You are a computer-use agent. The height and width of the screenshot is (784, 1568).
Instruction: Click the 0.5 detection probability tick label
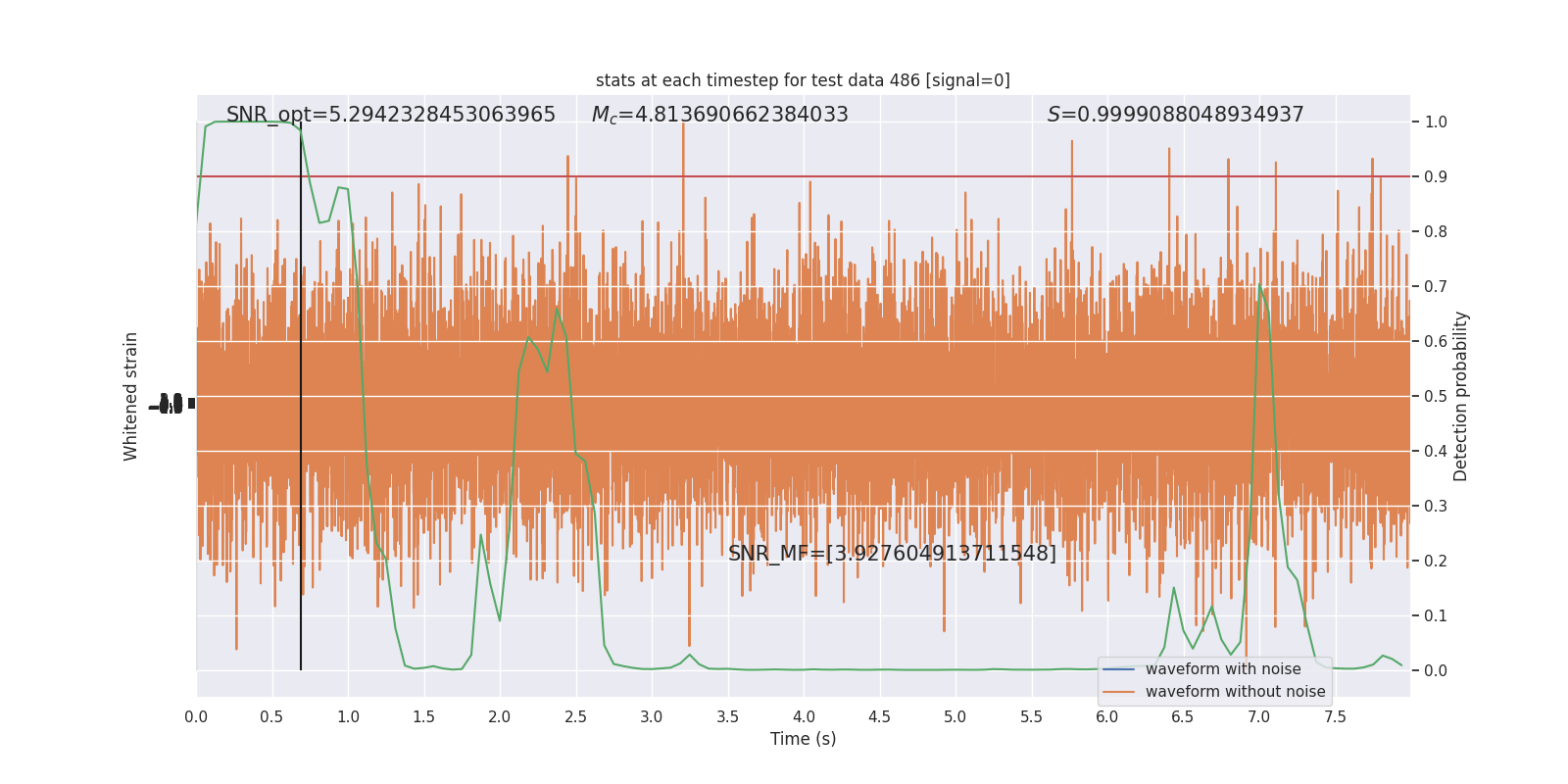pyautogui.click(x=1436, y=397)
